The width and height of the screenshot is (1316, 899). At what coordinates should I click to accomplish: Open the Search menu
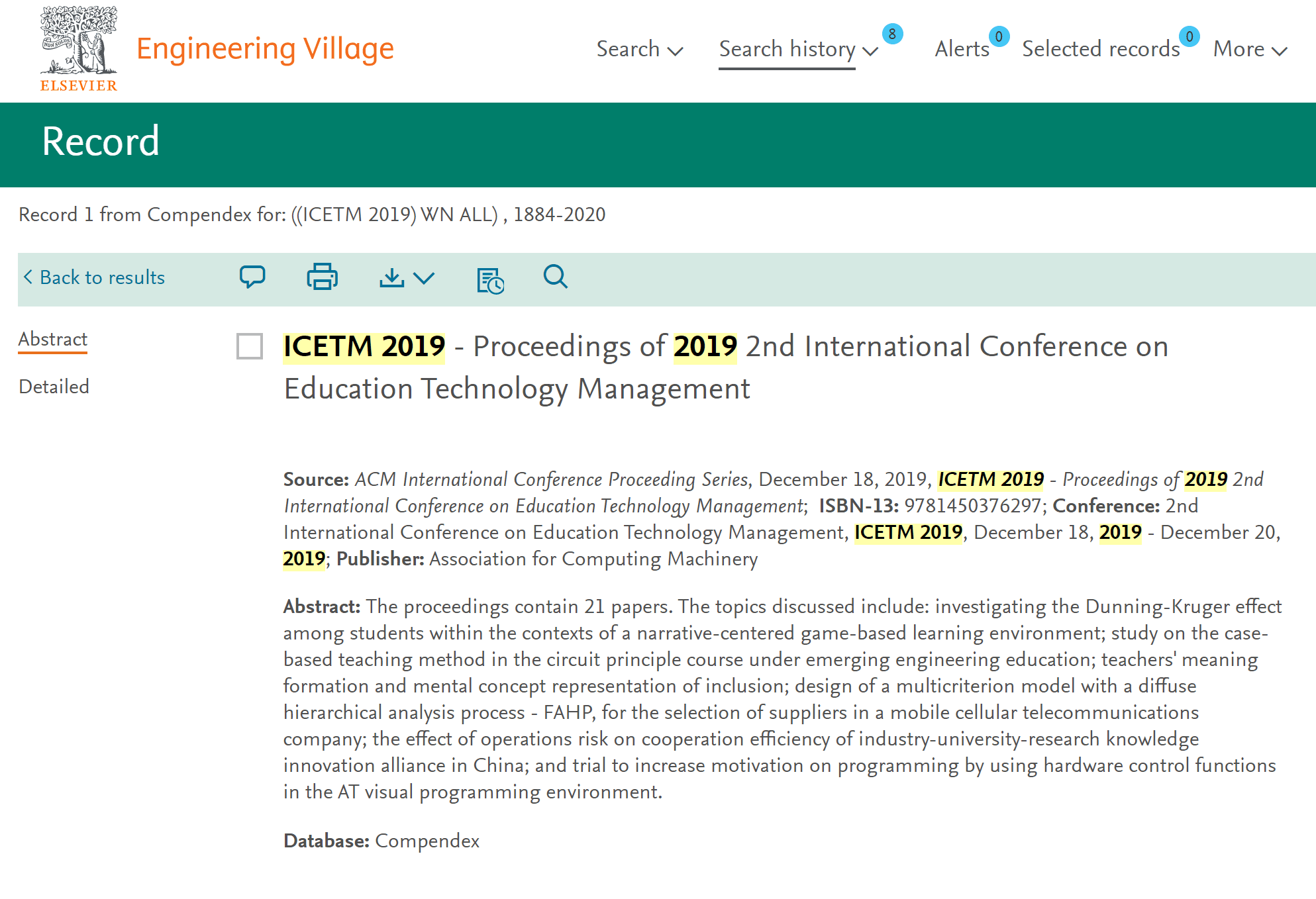pyautogui.click(x=639, y=49)
